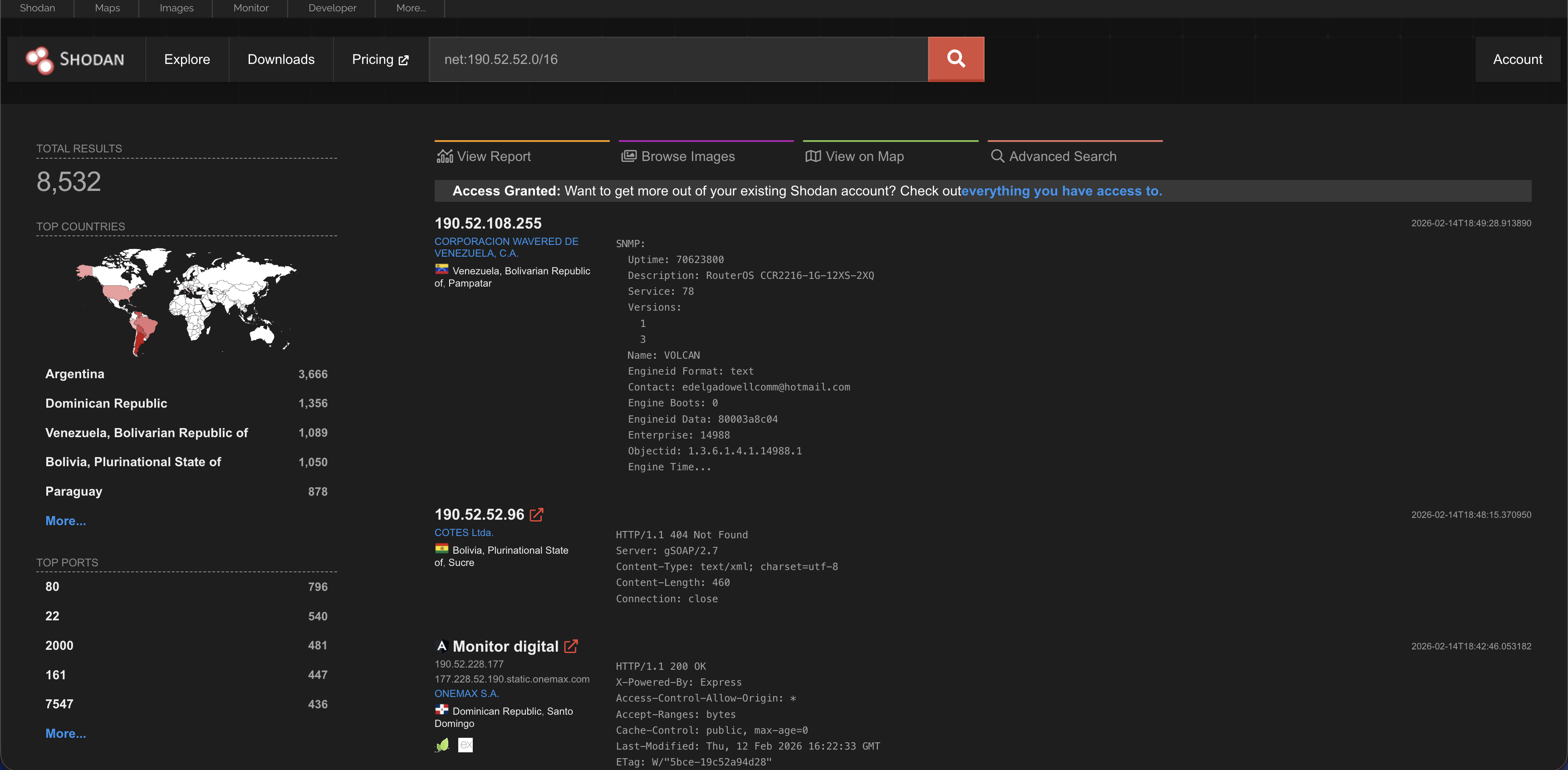
Task: Click the Browse Images picture icon
Action: tap(628, 156)
